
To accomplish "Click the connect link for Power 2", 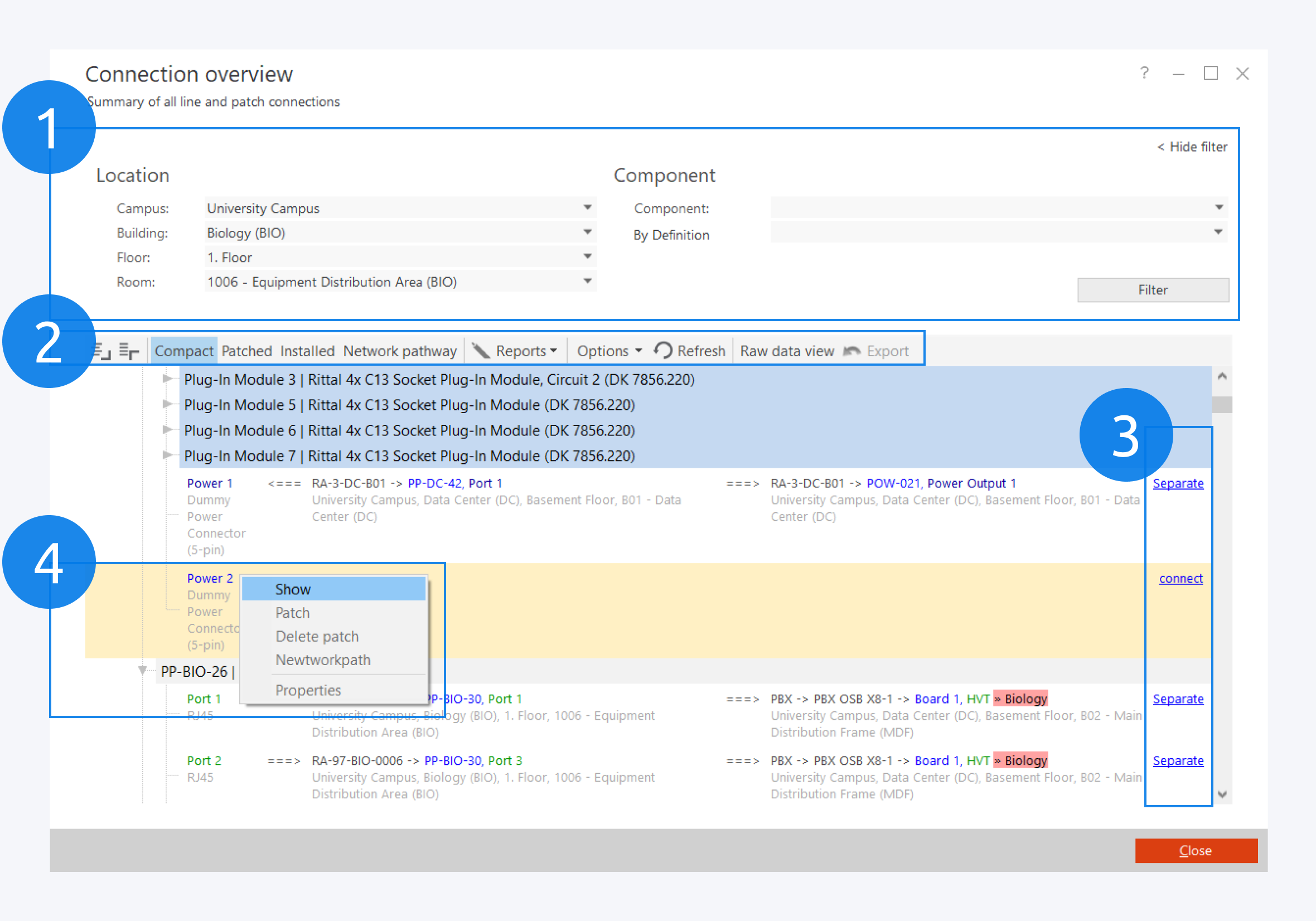I will (1180, 578).
